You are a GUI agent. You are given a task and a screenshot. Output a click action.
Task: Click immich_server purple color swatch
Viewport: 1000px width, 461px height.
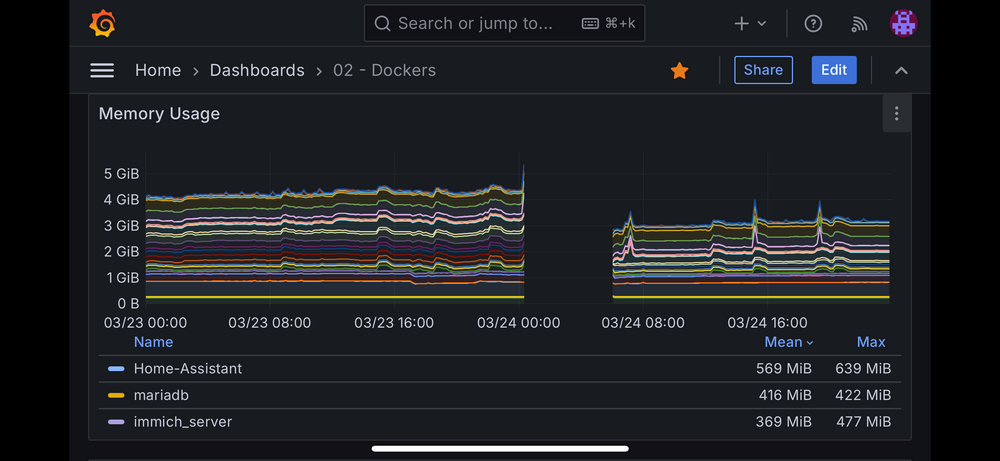116,422
